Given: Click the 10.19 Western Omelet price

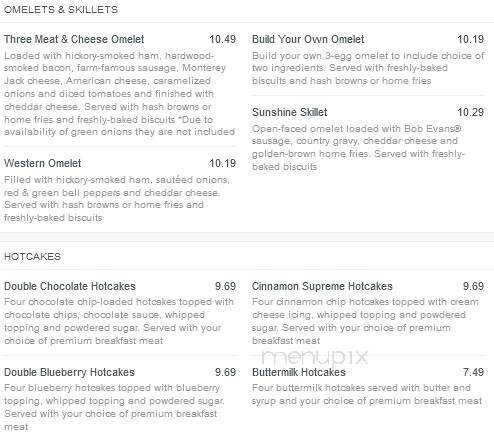Looking at the screenshot, I should tap(222, 163).
